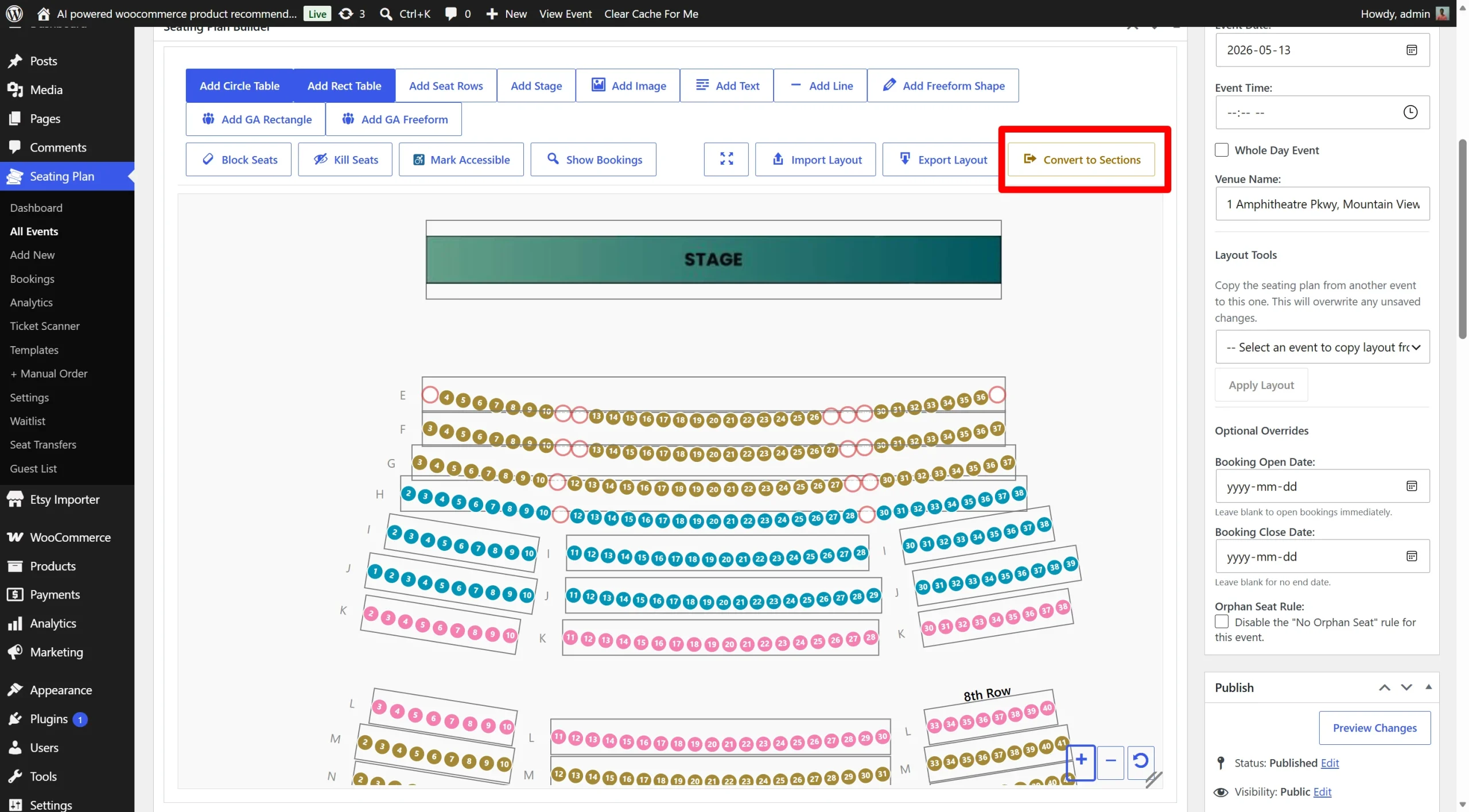Edit the Published status link
Screen dimensions: 1469x812
(x=1330, y=763)
